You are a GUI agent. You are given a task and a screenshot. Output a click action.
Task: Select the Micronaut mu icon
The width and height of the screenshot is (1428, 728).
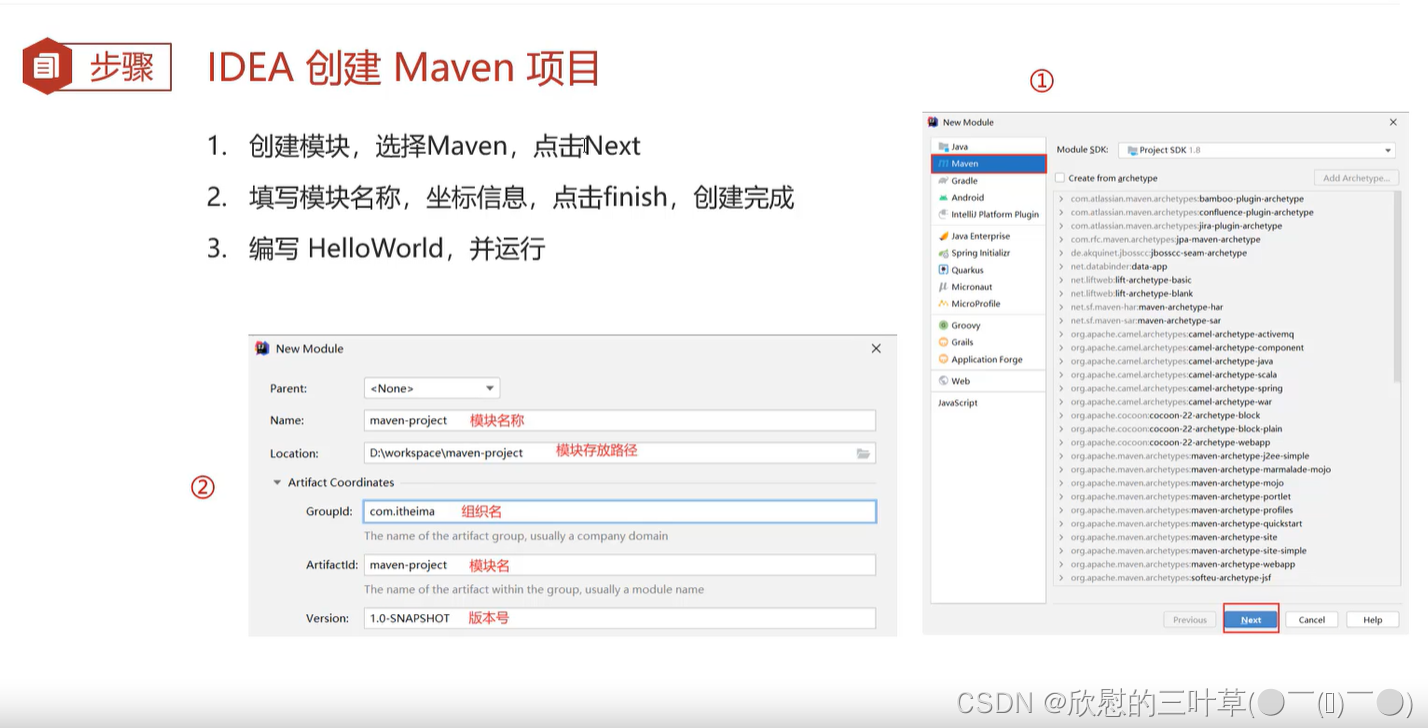[x=943, y=287]
